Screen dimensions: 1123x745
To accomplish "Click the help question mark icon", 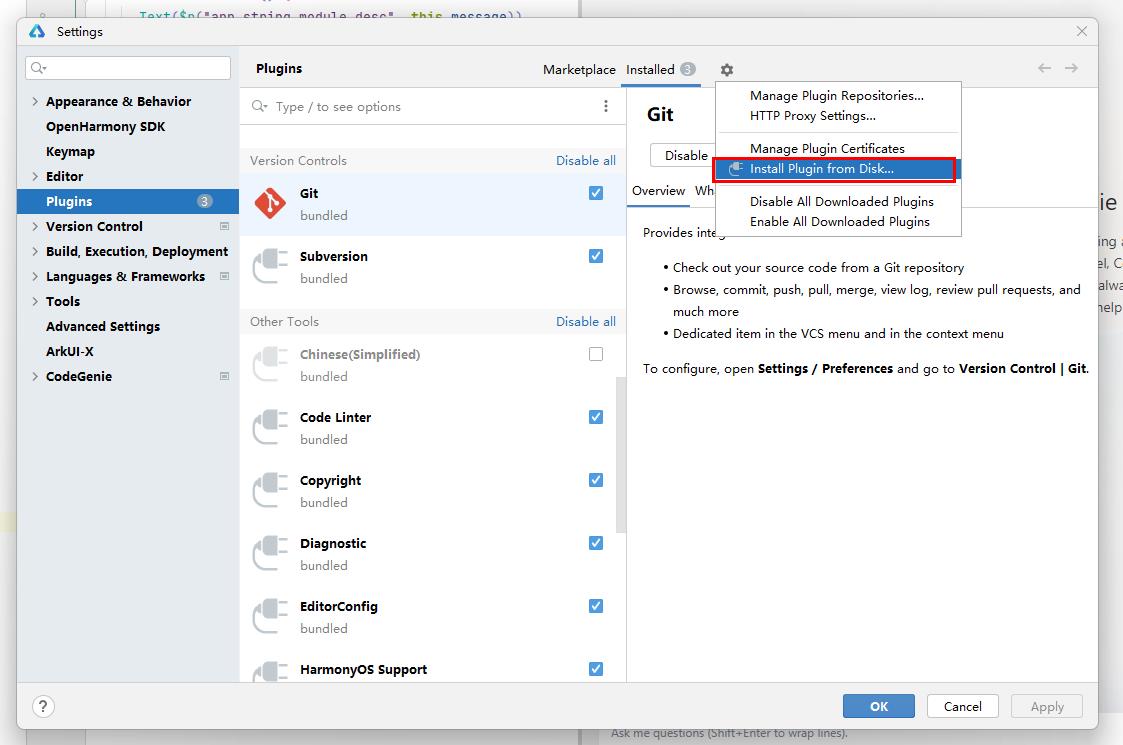I will pos(43,706).
